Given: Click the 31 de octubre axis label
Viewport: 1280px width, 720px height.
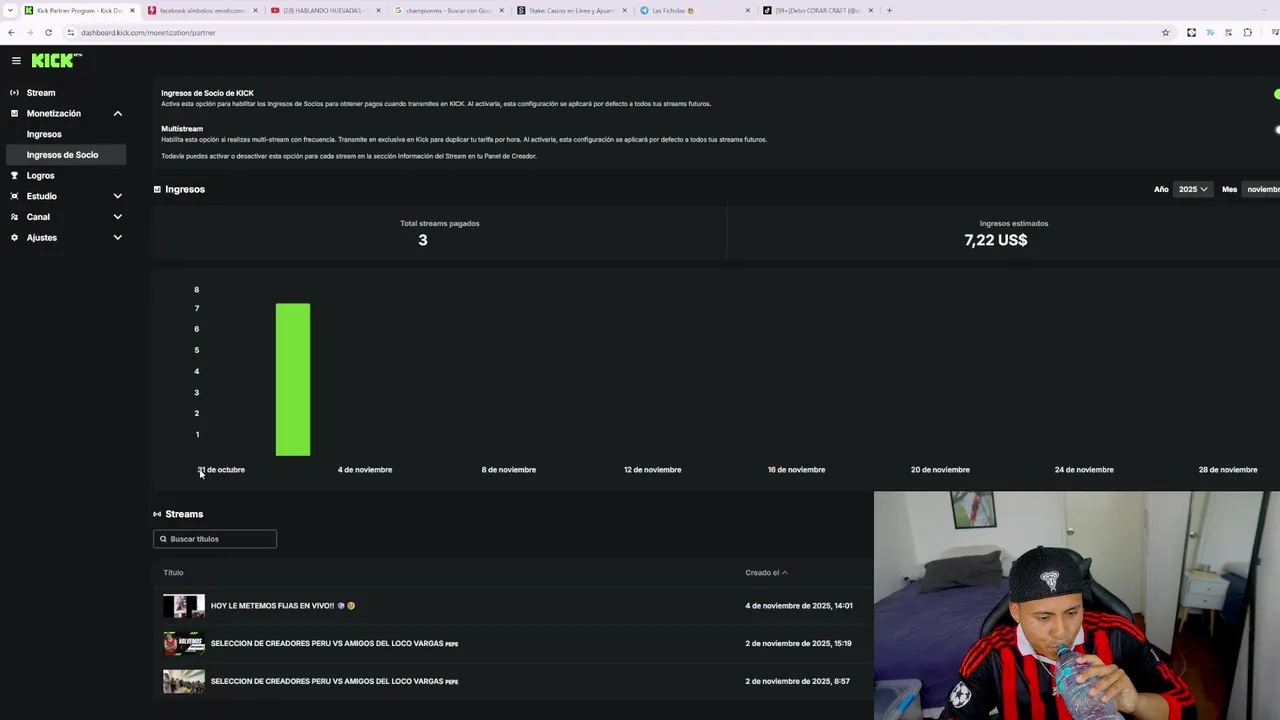Looking at the screenshot, I should coord(221,470).
